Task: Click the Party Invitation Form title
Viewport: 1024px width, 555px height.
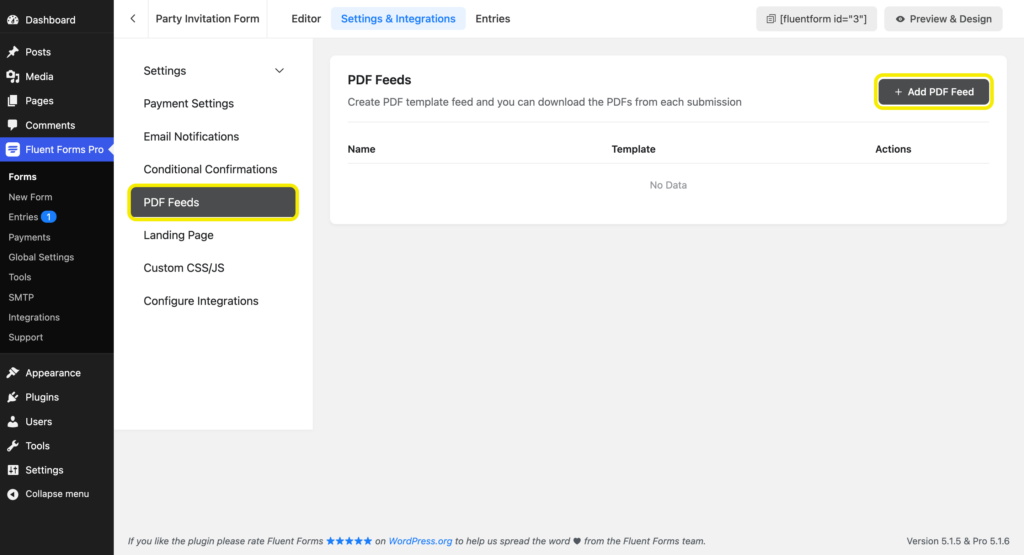Action: [207, 19]
